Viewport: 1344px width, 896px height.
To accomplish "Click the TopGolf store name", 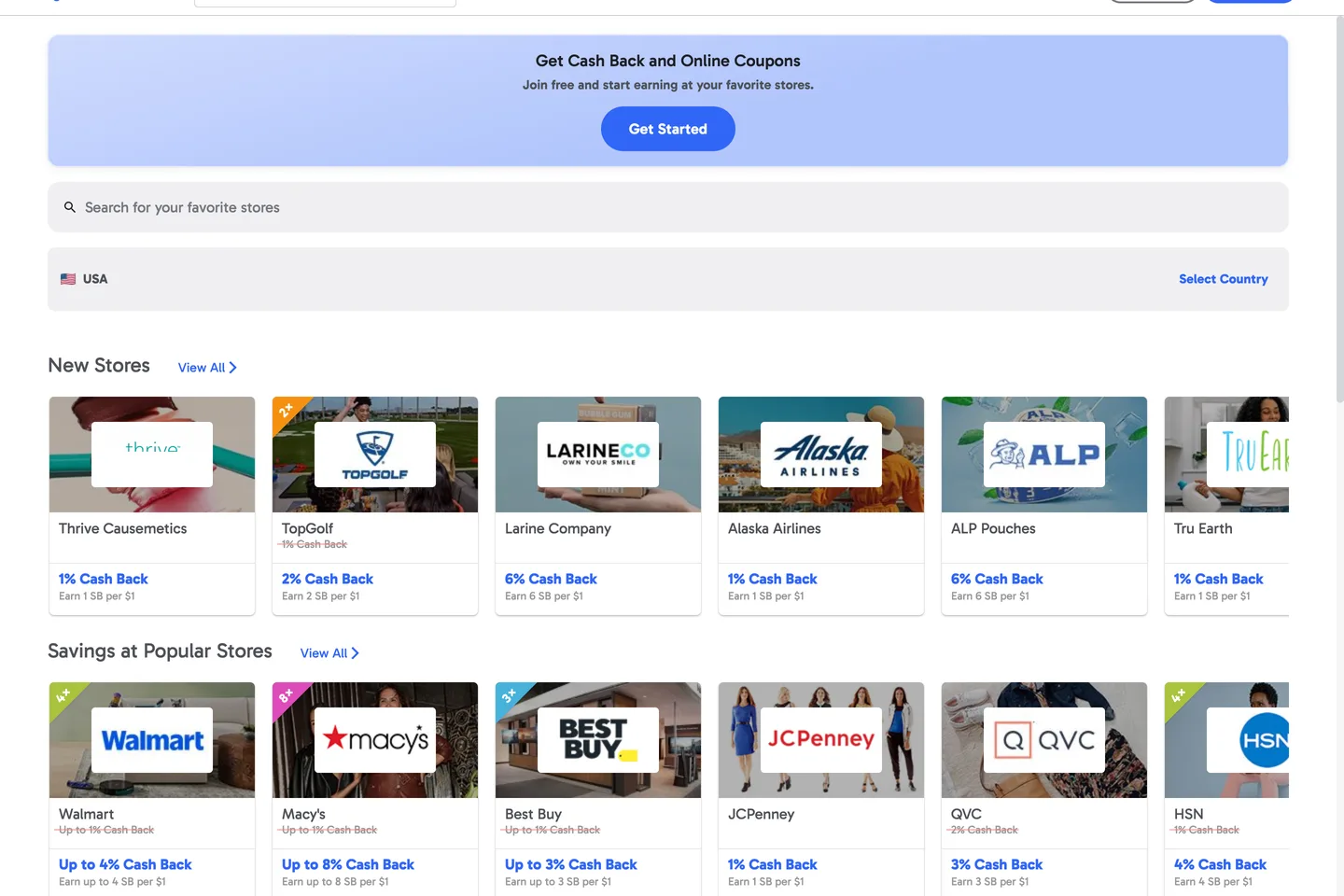I will tap(307, 528).
